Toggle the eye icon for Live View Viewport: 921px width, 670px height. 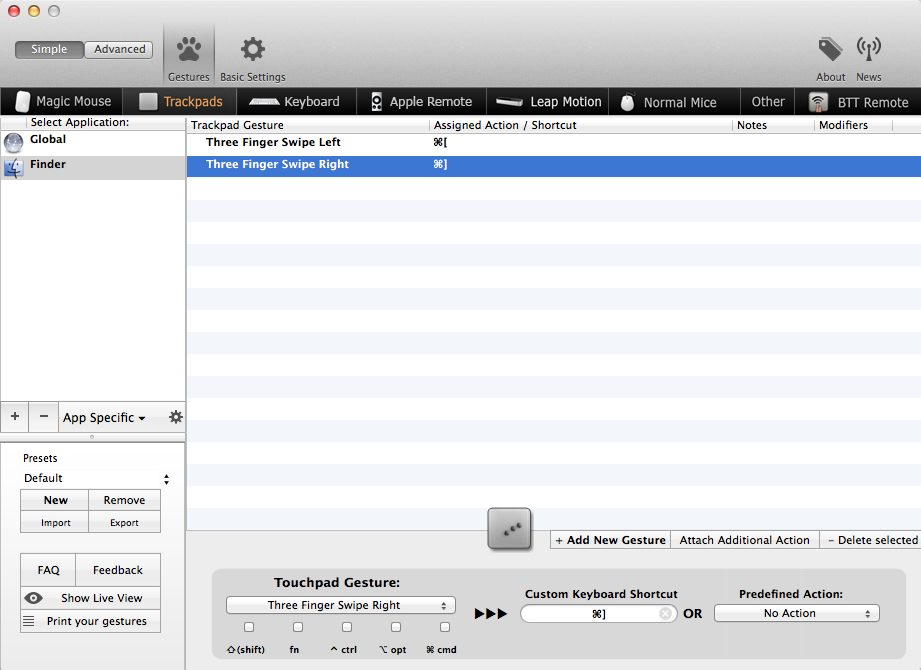[33, 598]
